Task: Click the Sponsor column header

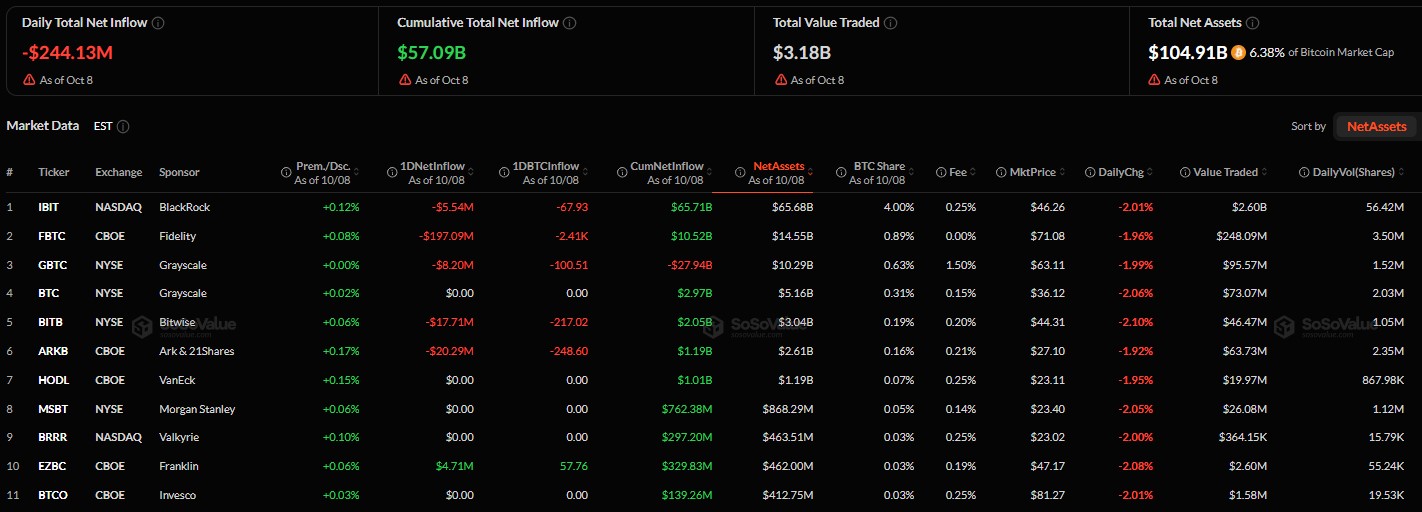Action: (x=179, y=172)
